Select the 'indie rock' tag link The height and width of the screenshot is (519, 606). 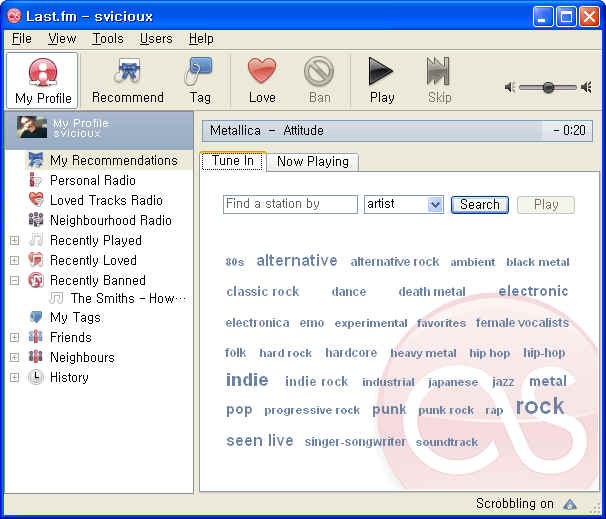click(x=316, y=382)
